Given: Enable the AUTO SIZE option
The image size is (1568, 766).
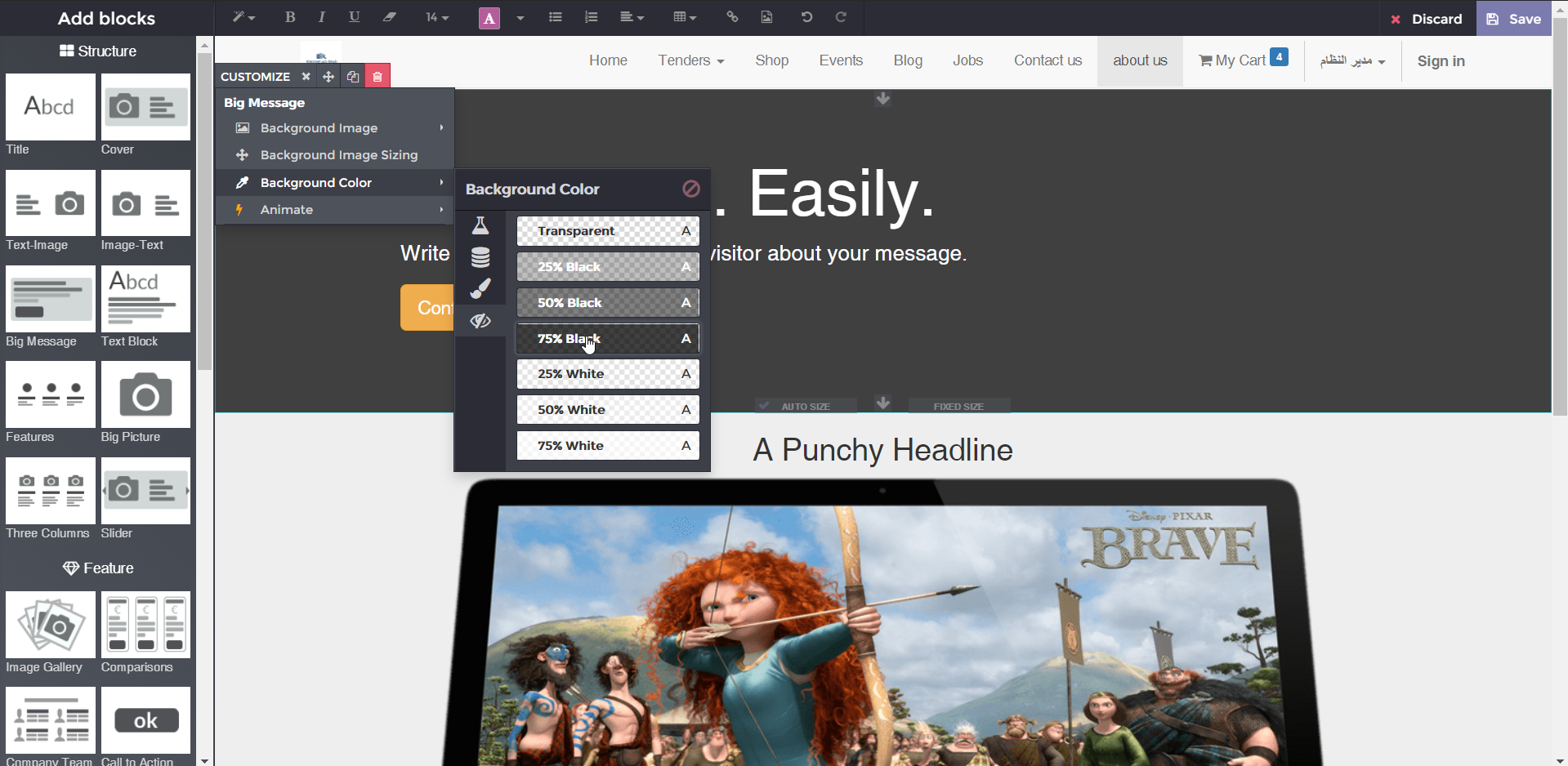Looking at the screenshot, I should [x=806, y=406].
